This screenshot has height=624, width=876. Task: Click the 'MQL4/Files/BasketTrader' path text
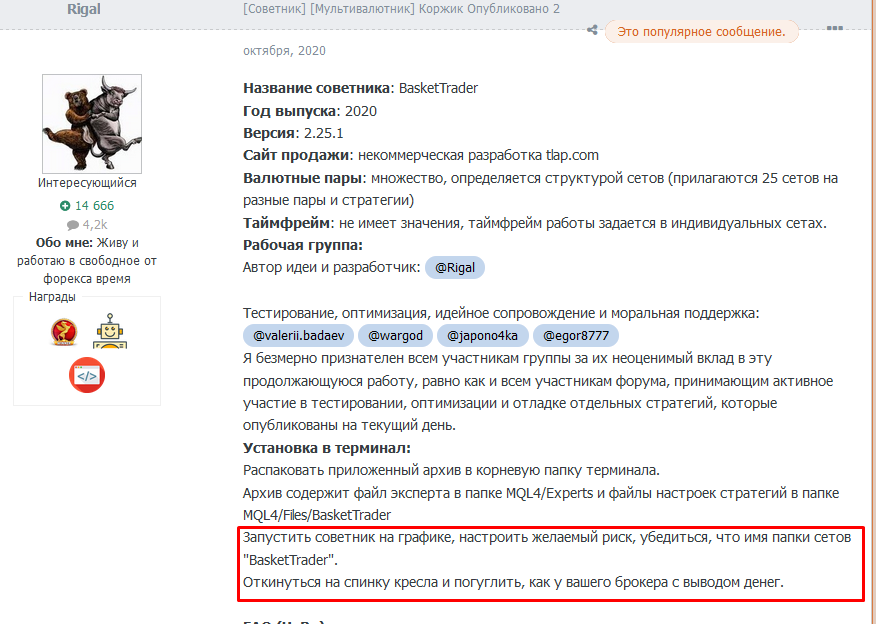point(317,515)
